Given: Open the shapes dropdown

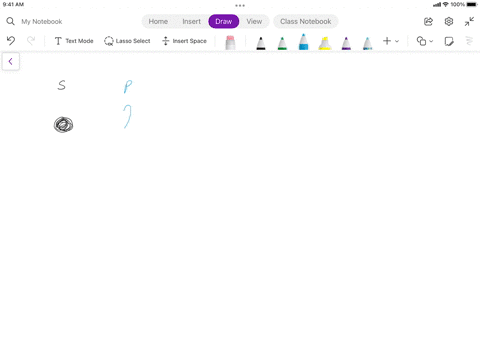Looking at the screenshot, I should [425, 41].
